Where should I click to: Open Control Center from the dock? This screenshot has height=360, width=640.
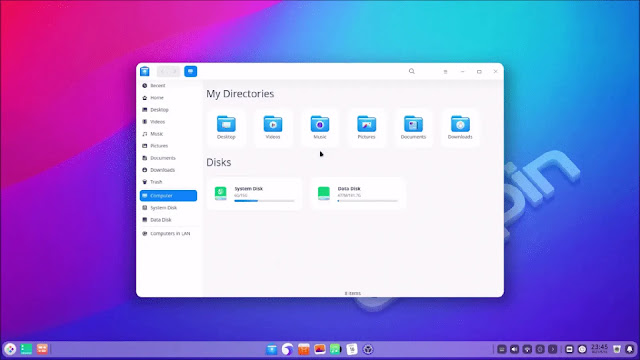(x=368, y=349)
